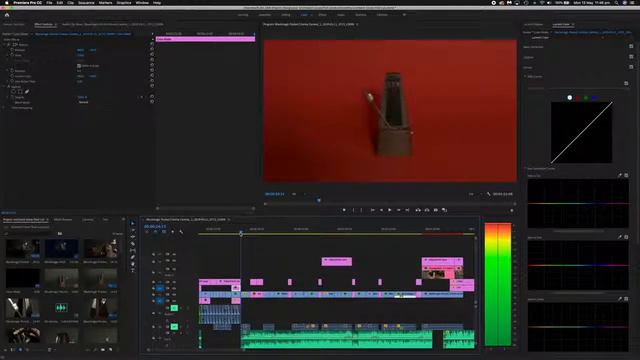Image resolution: width=640 pixels, height=360 pixels.
Task: Collapse the Hue Saturation Curves section
Action: [x=525, y=169]
